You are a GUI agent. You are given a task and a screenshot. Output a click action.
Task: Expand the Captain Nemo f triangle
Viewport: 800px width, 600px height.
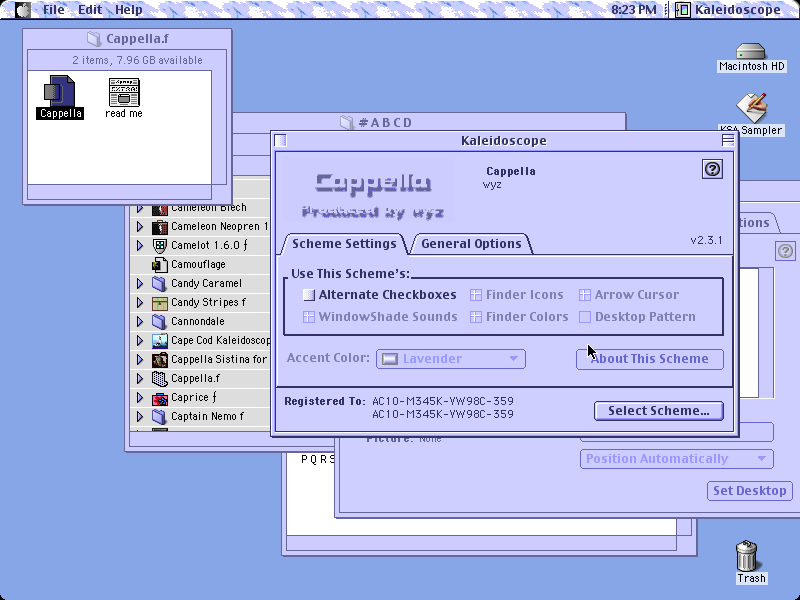pos(139,416)
